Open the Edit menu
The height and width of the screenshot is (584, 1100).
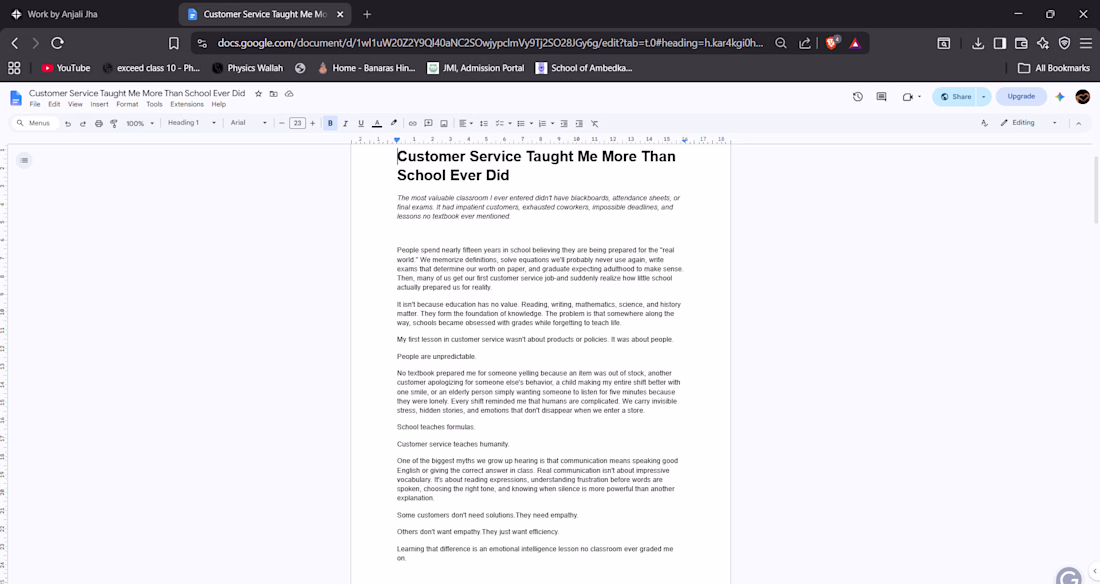point(54,105)
